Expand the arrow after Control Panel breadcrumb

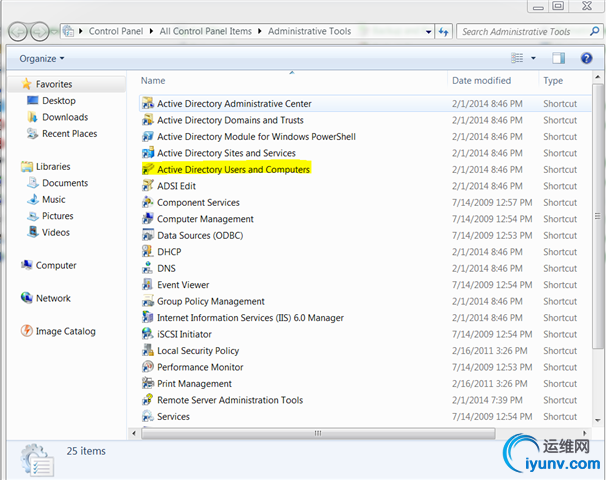coord(151,31)
